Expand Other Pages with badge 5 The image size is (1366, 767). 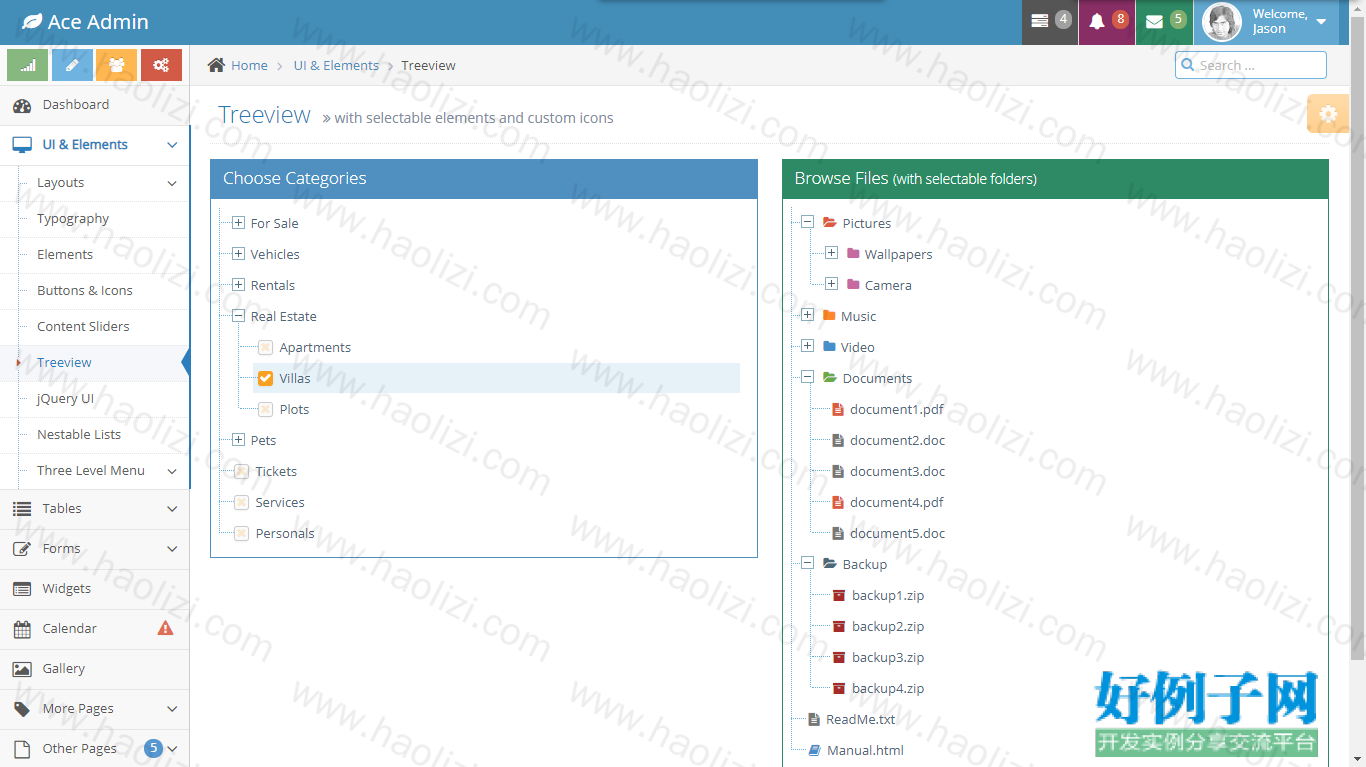click(95, 749)
